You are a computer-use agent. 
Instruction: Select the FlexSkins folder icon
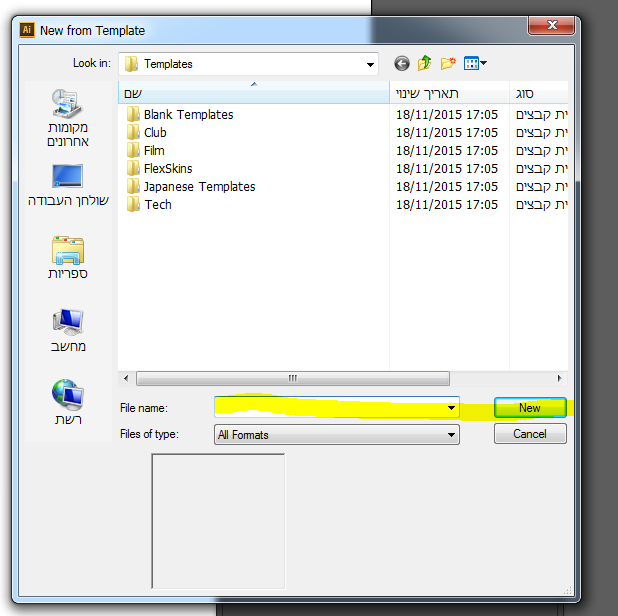click(x=133, y=168)
